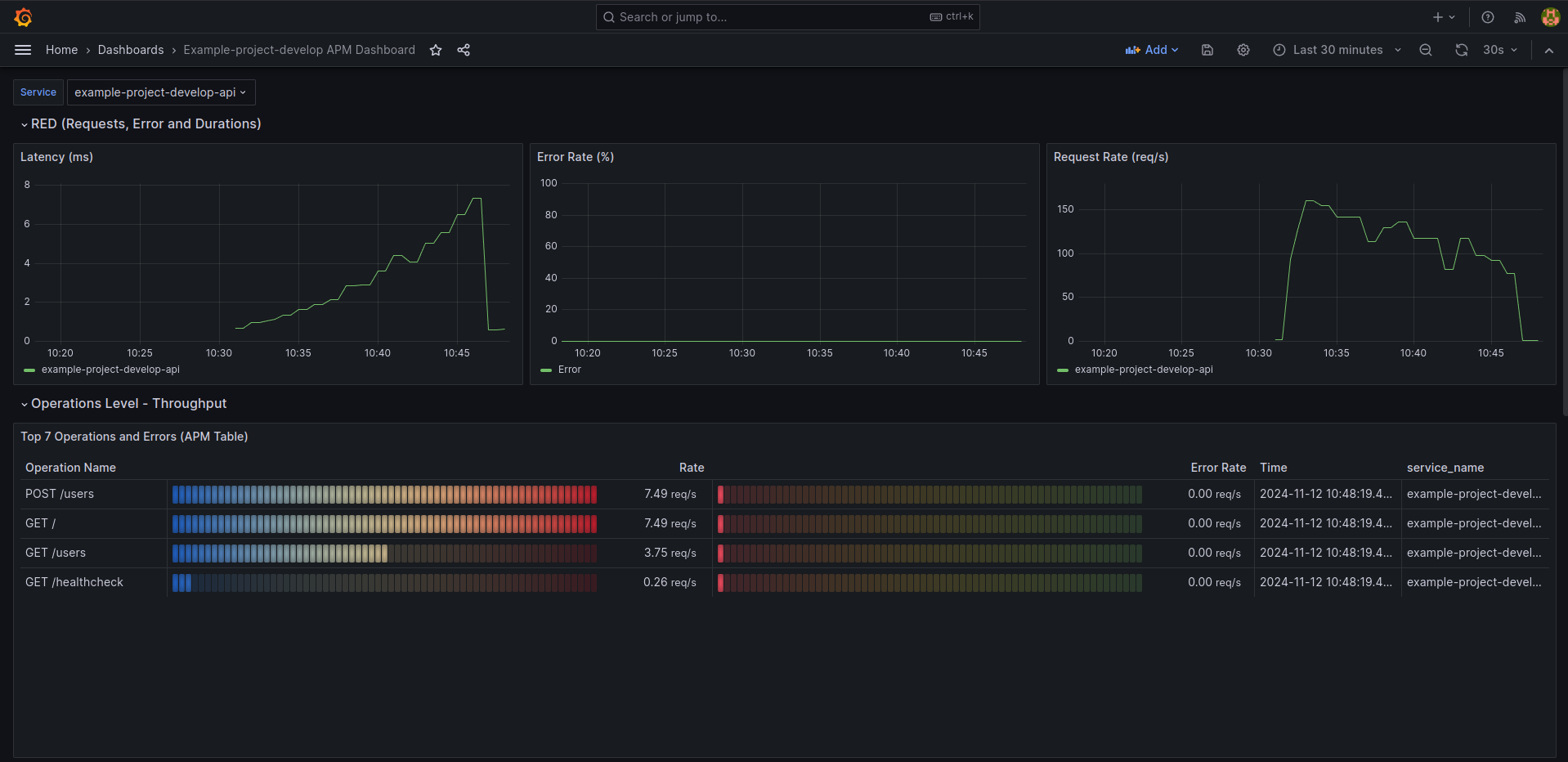The height and width of the screenshot is (762, 1568).
Task: Sort by service_name column header
Action: click(x=1445, y=468)
